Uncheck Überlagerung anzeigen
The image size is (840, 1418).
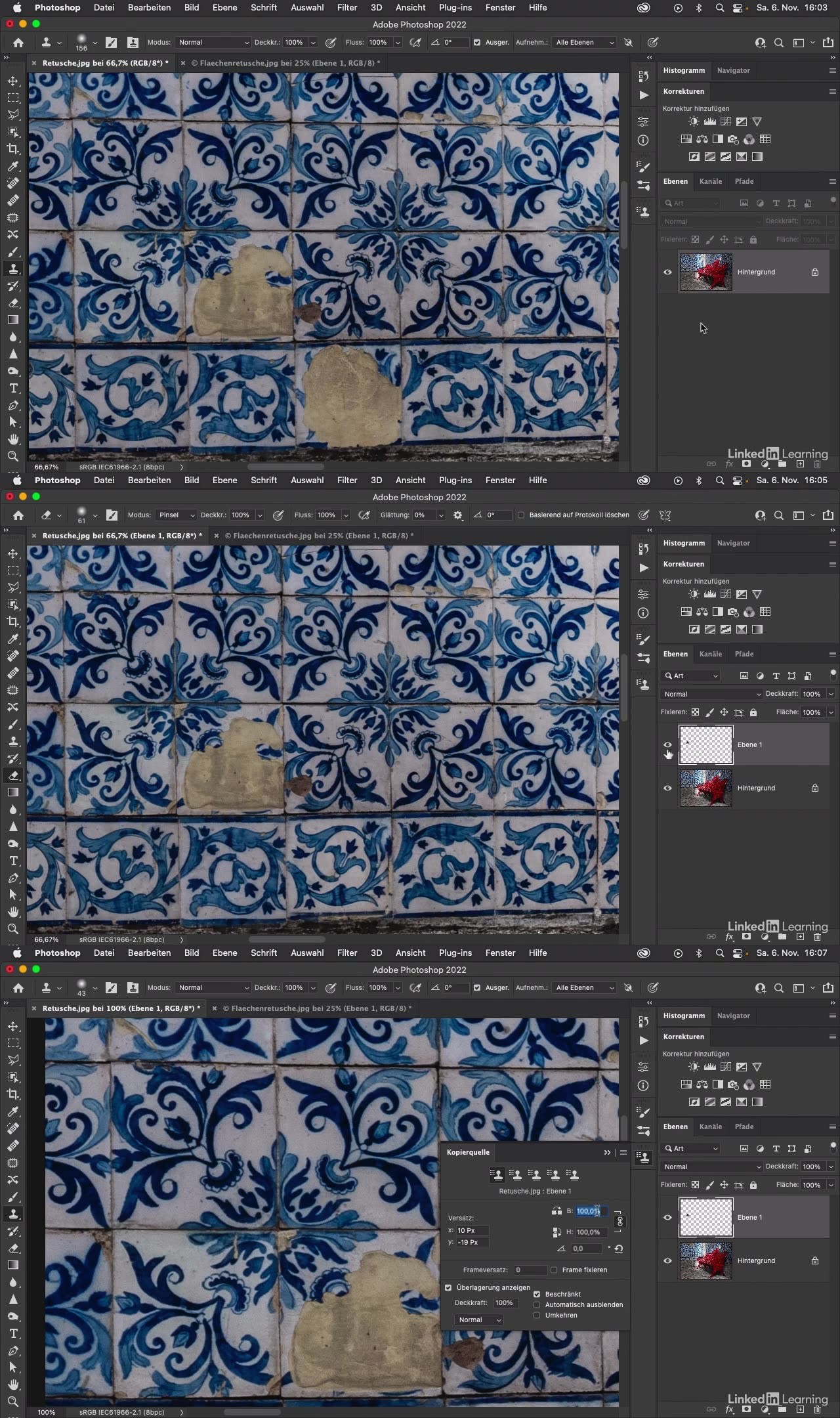point(448,1287)
